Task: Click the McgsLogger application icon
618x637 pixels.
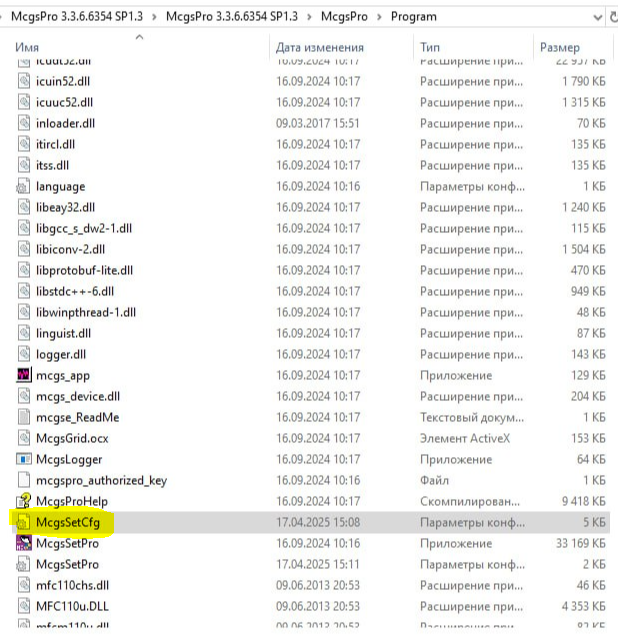Action: click(24, 459)
